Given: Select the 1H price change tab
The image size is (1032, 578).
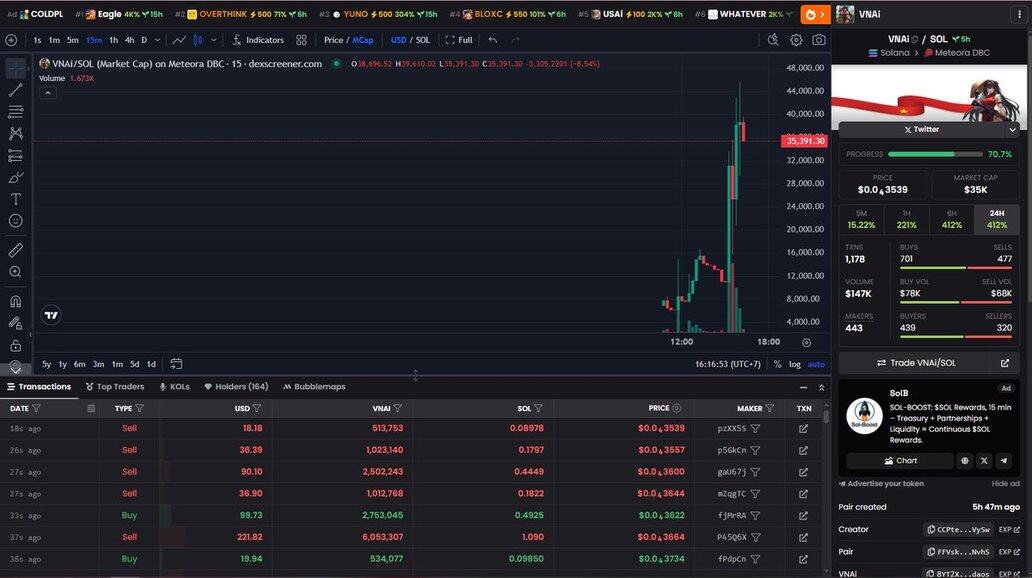Looking at the screenshot, I should [906, 219].
